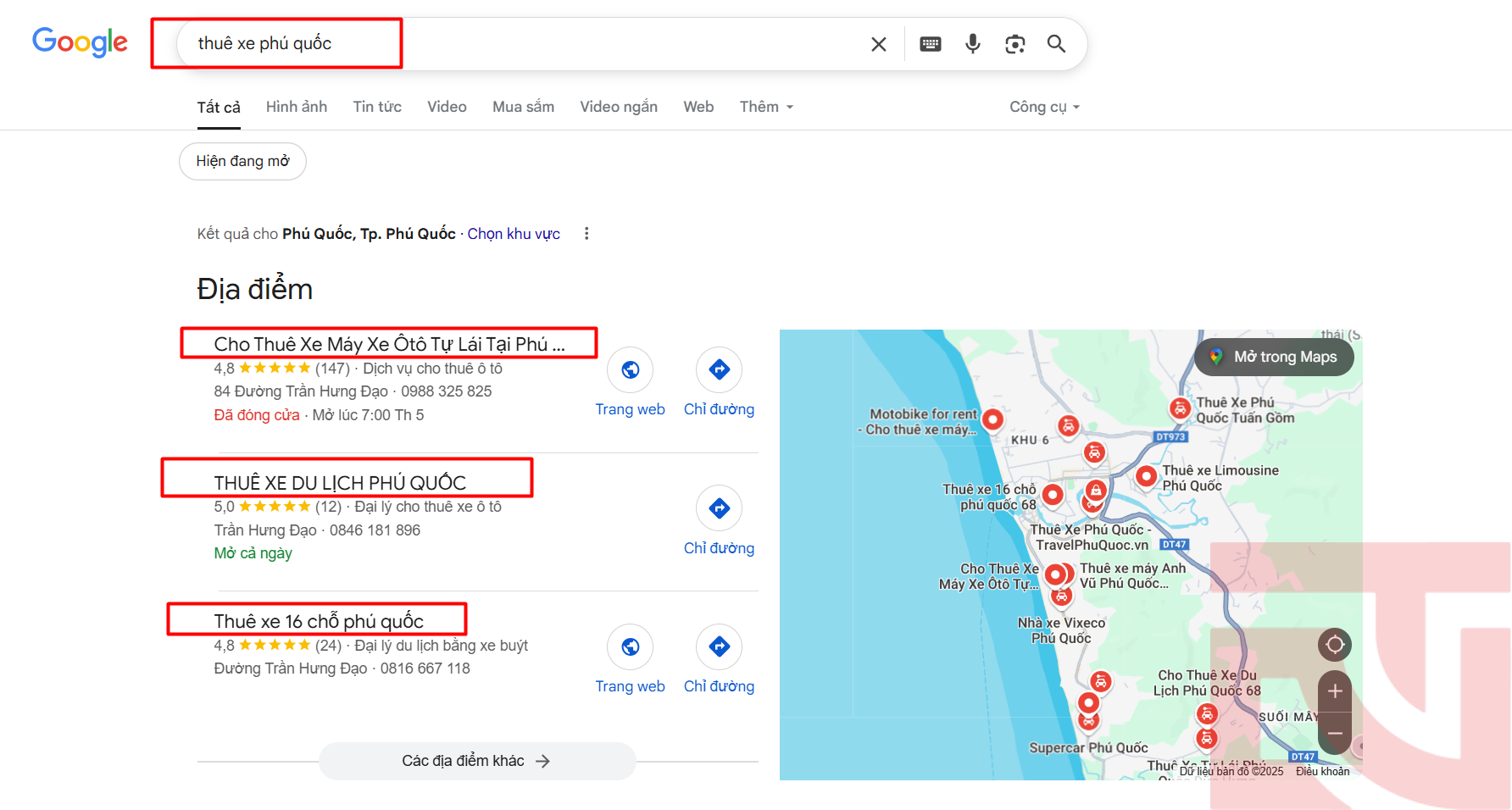Click the Google logo
The image size is (1512, 810).
(x=81, y=42)
